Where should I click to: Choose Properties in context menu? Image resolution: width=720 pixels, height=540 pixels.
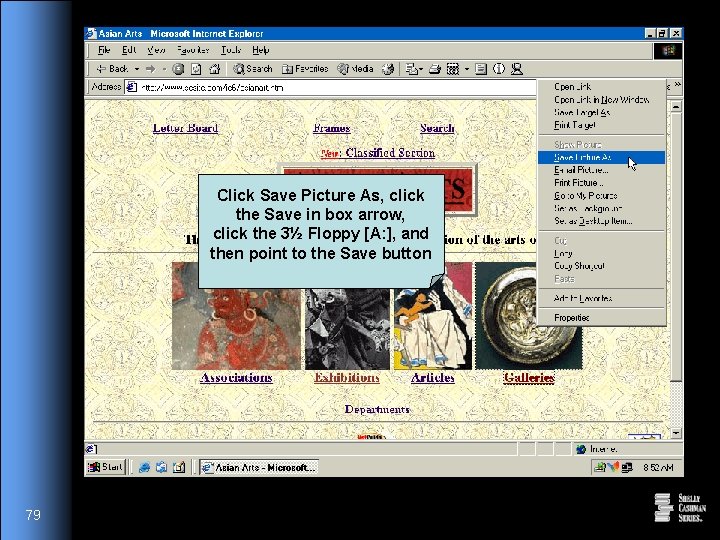pos(601,318)
